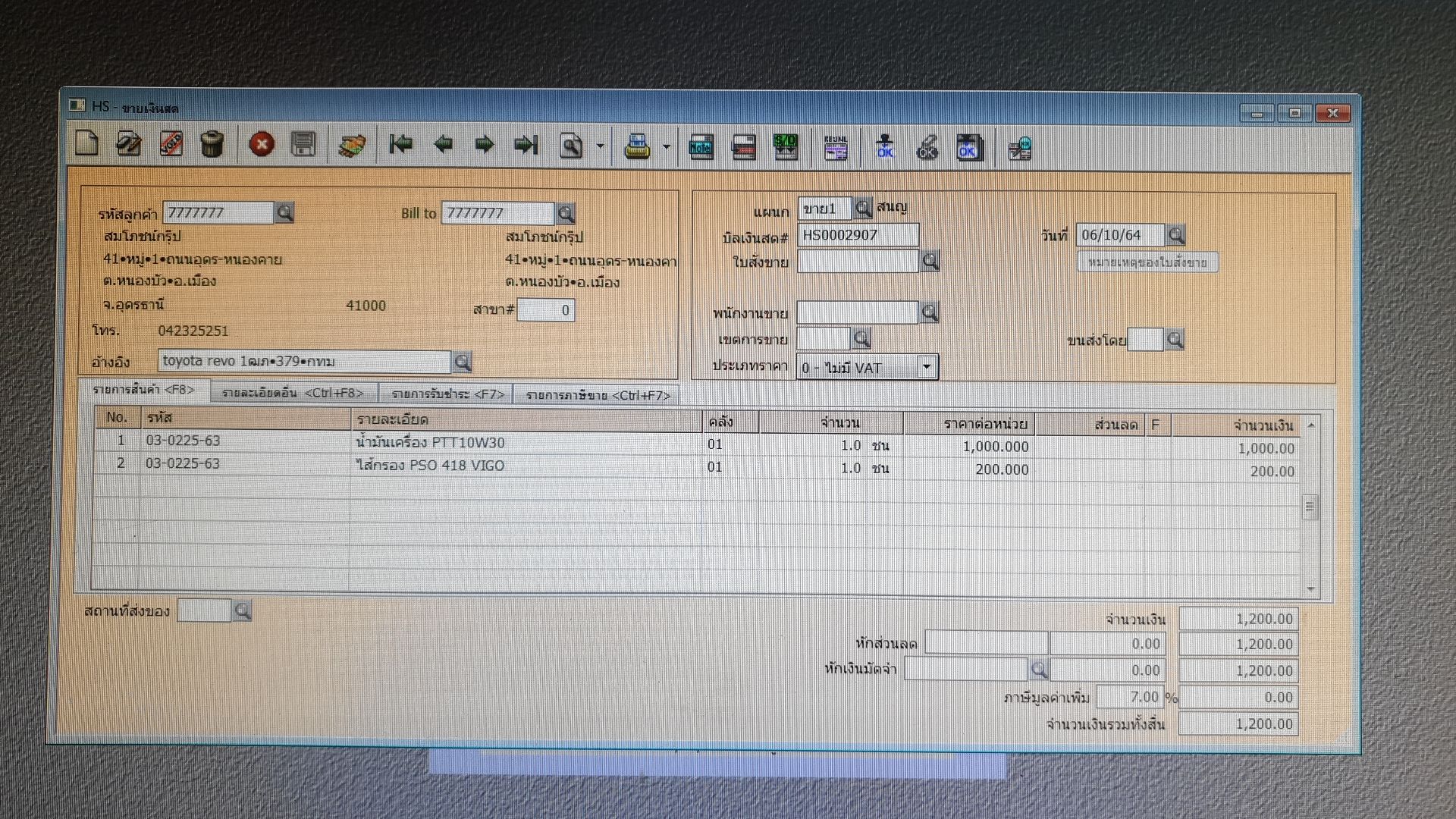Image resolution: width=1456 pixels, height=819 pixels.
Task: Select row 2 ไส้กรอง PSO 418 VIGO
Action: click(x=698, y=466)
